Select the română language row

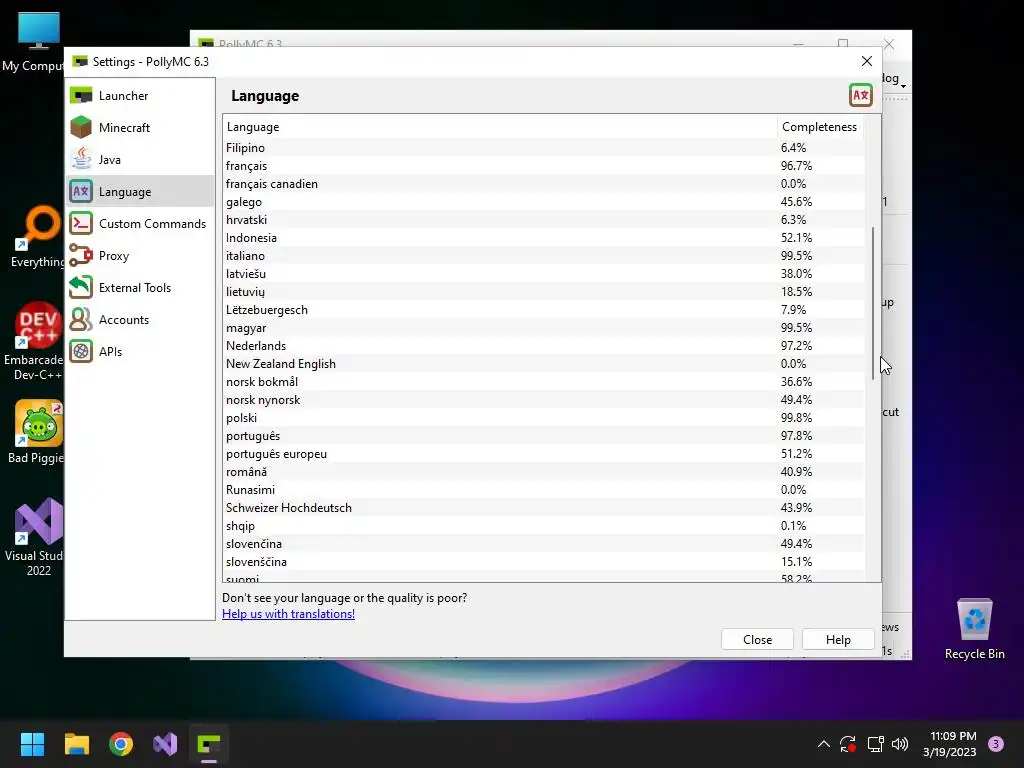click(544, 472)
